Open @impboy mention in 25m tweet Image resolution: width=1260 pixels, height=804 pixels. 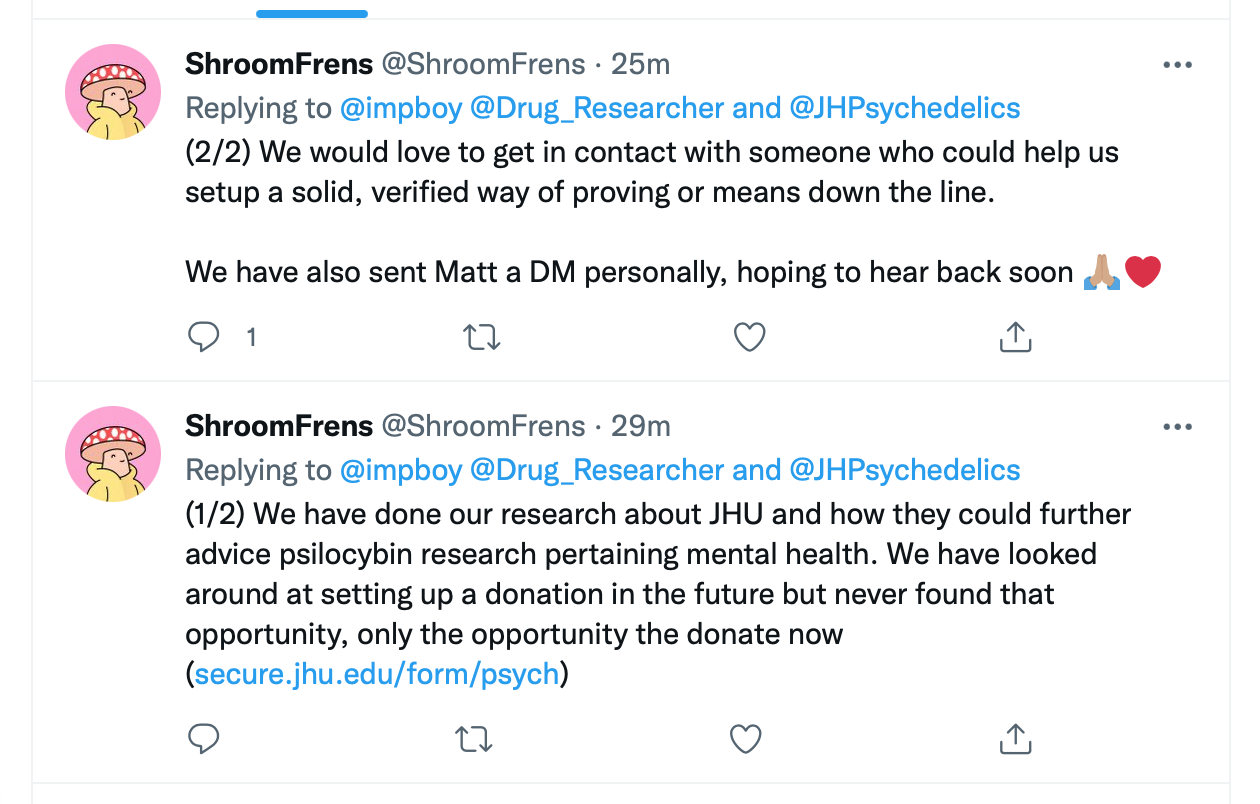tap(400, 108)
